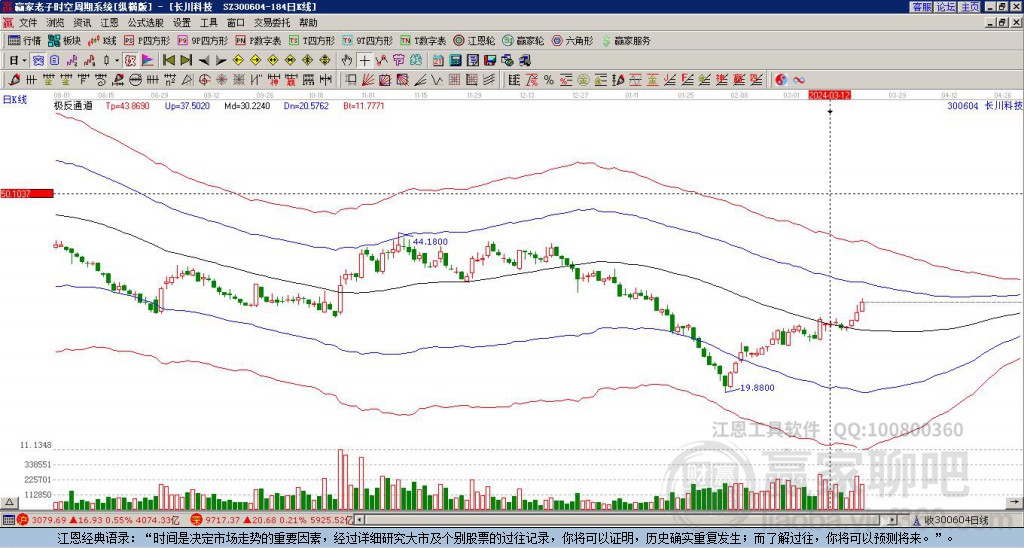Click the 50.1037 price marker
The height and width of the screenshot is (548, 1024).
point(27,193)
